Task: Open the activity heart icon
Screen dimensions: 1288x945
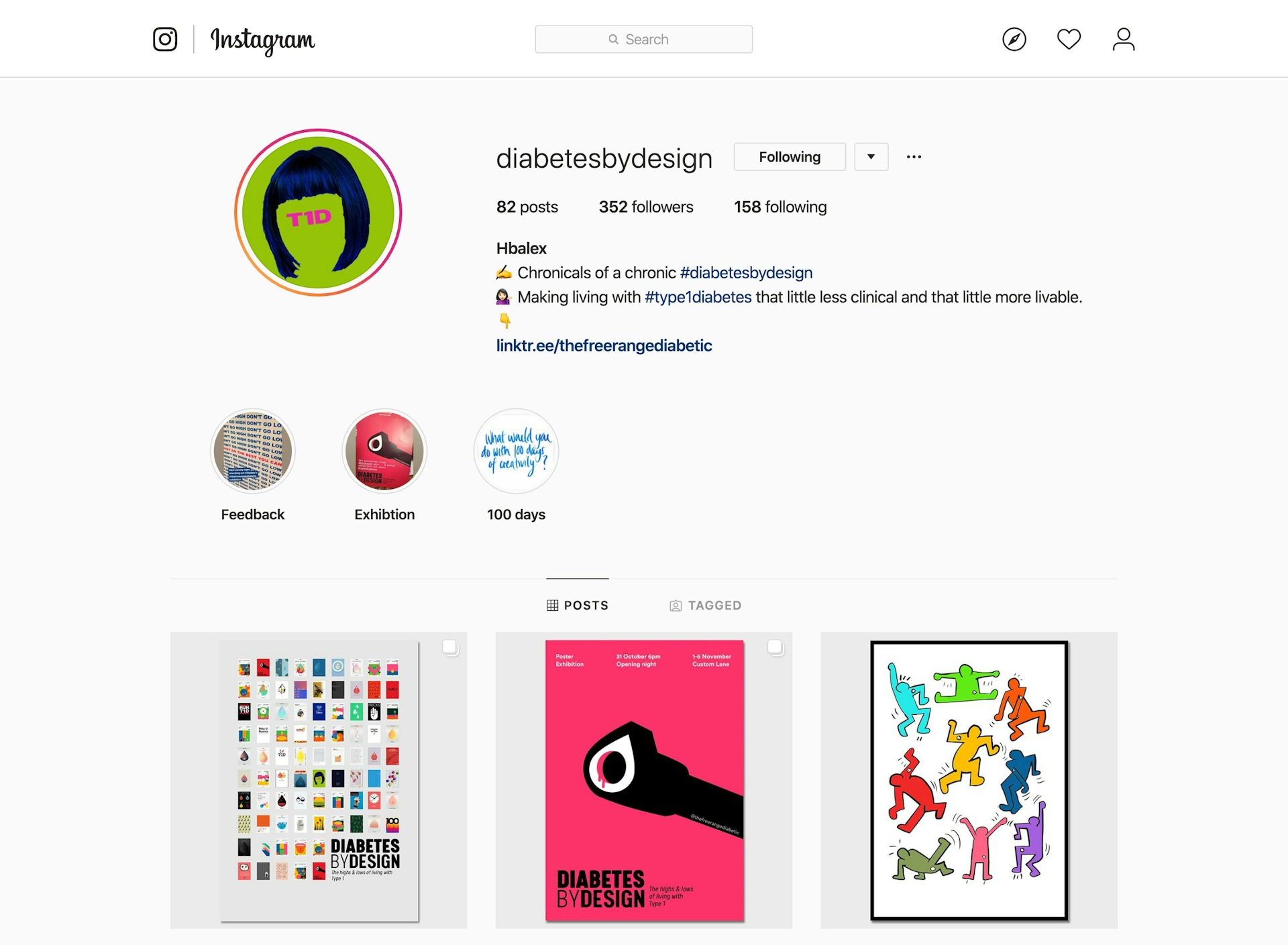Action: (x=1069, y=39)
